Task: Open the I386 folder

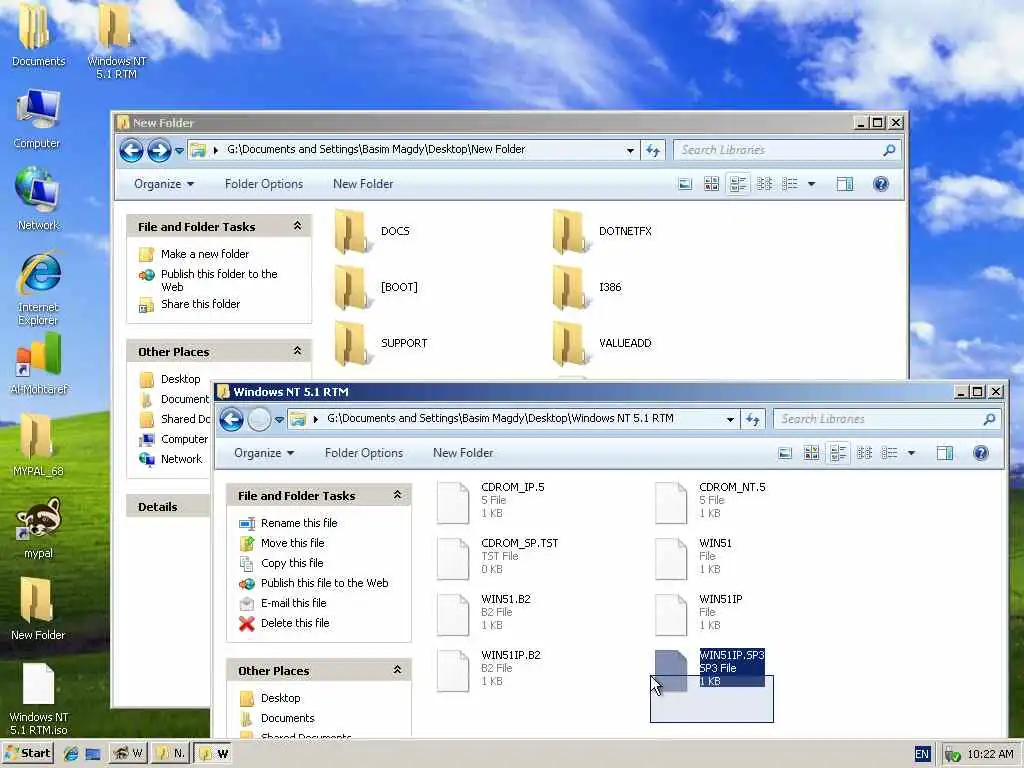Action: (x=587, y=287)
